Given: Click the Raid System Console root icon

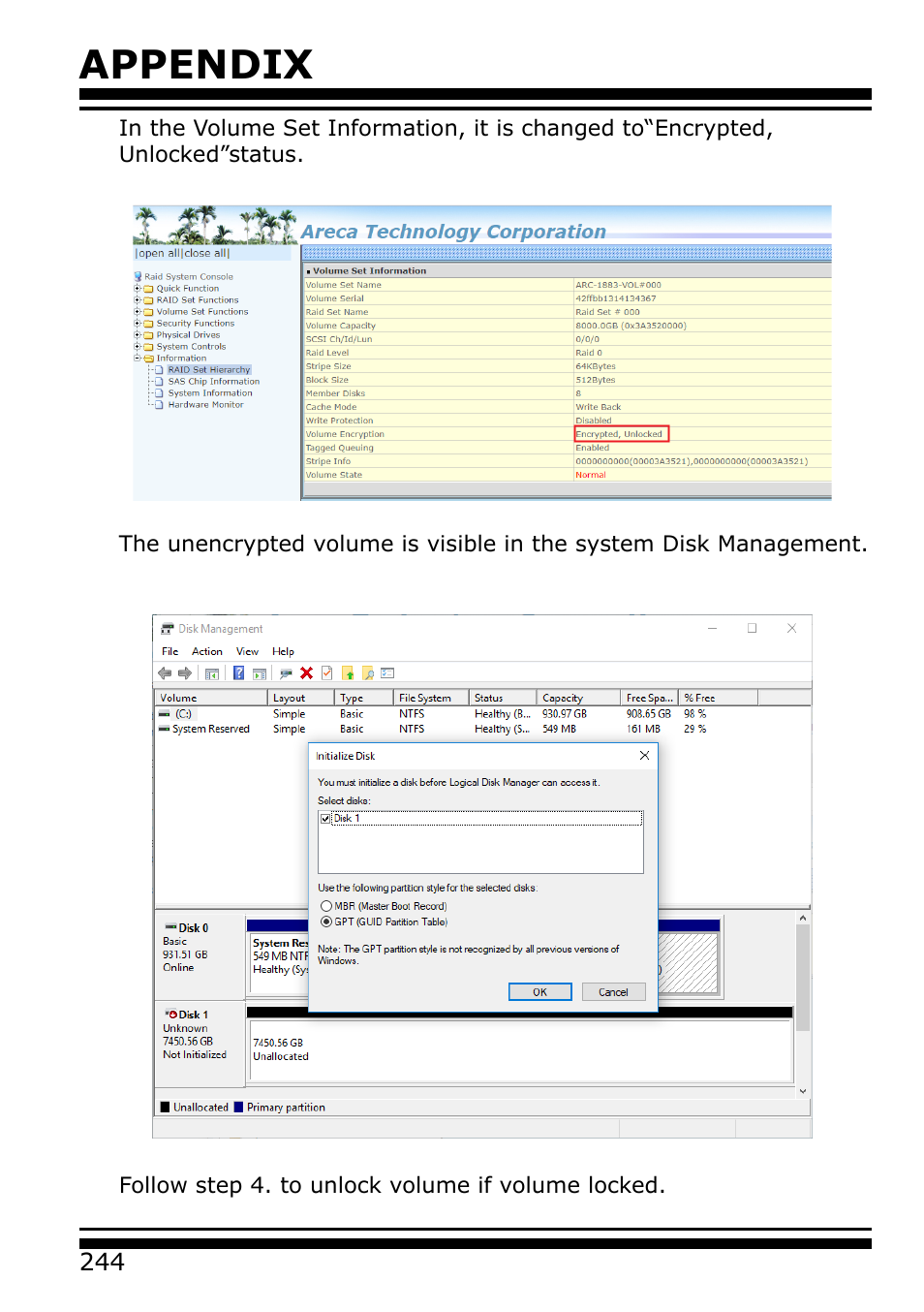Looking at the screenshot, I should point(139,277).
